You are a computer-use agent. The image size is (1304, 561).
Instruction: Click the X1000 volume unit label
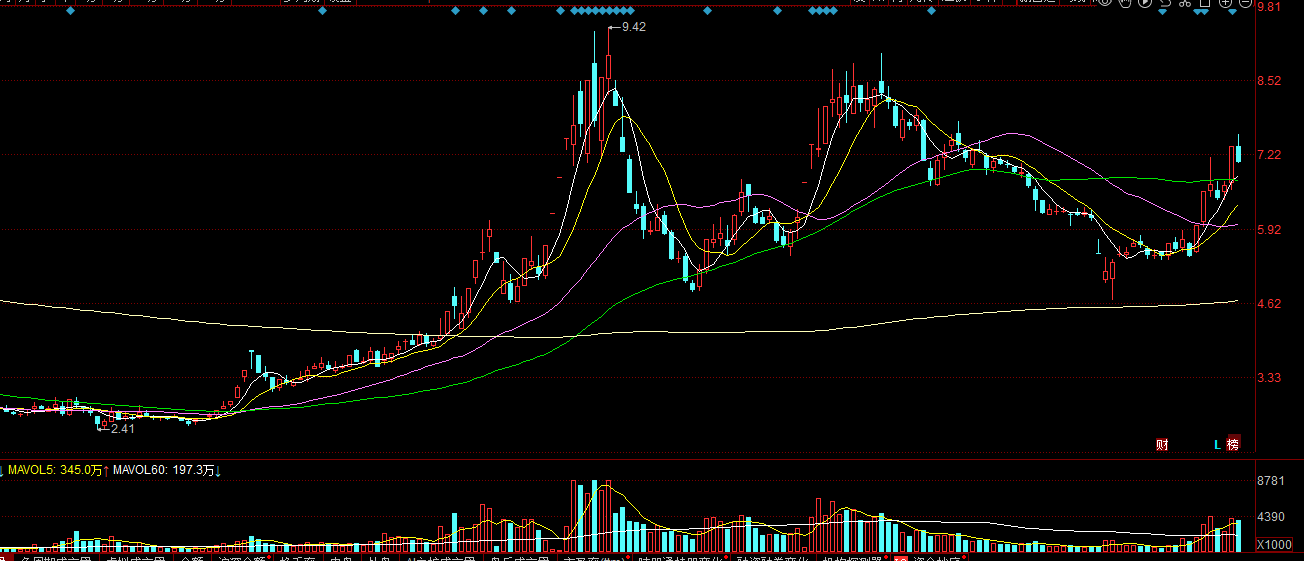click(x=1274, y=544)
